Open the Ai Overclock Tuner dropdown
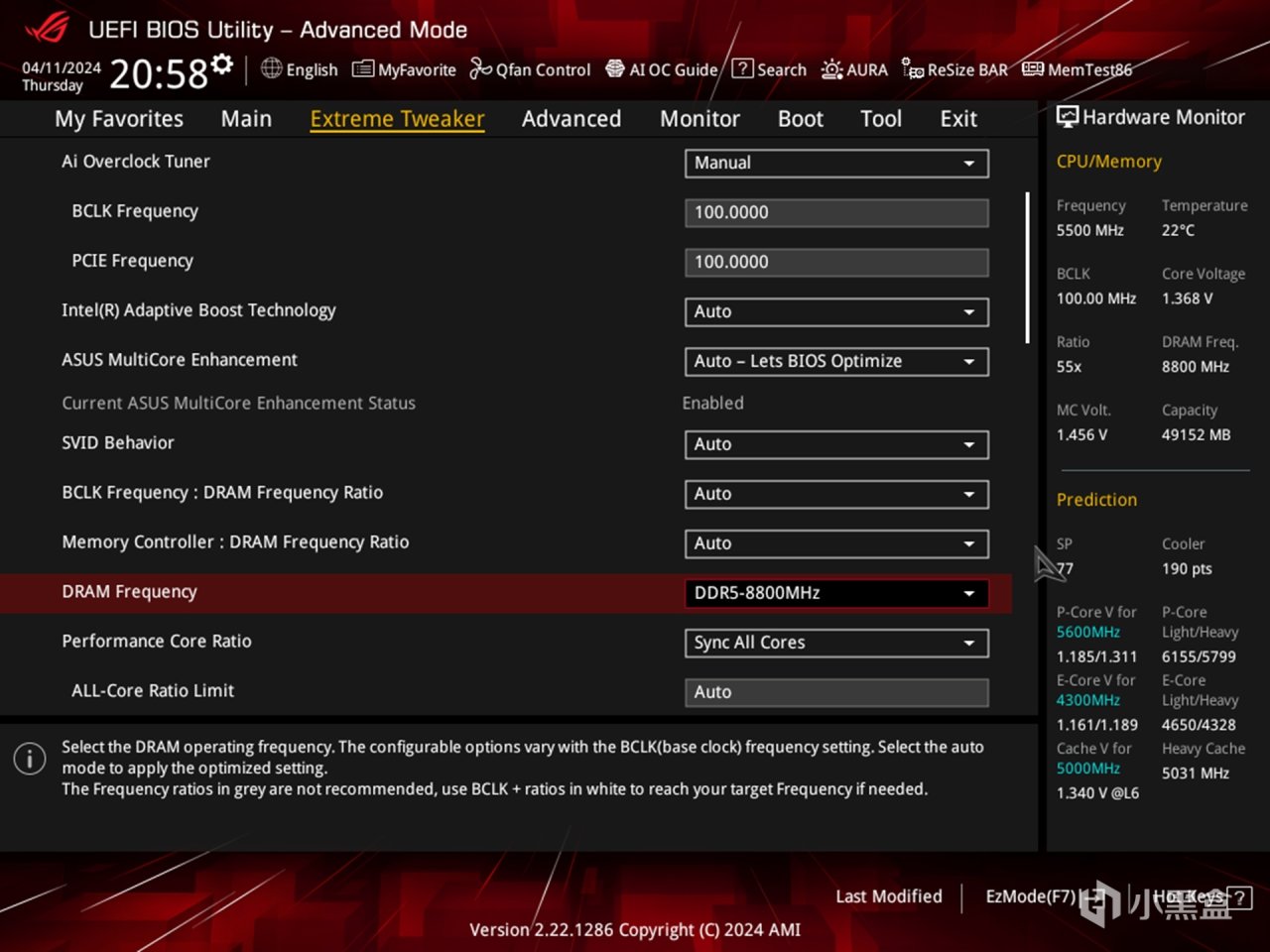Viewport: 1270px width, 952px height. [836, 163]
